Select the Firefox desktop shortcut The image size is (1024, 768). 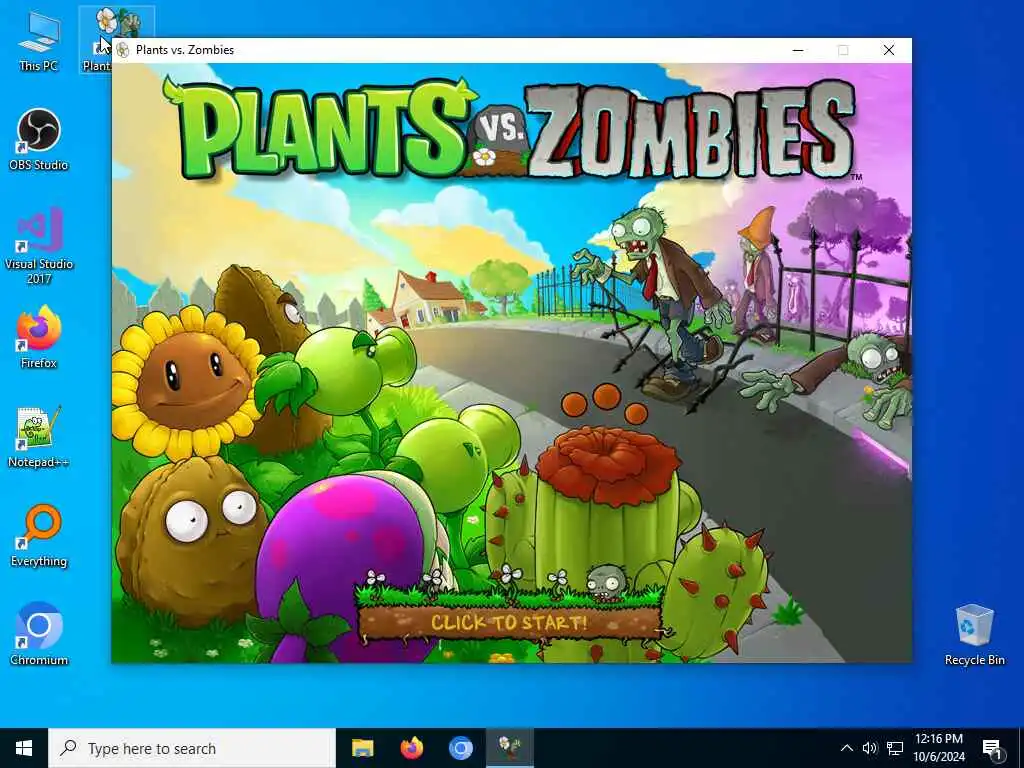point(39,338)
